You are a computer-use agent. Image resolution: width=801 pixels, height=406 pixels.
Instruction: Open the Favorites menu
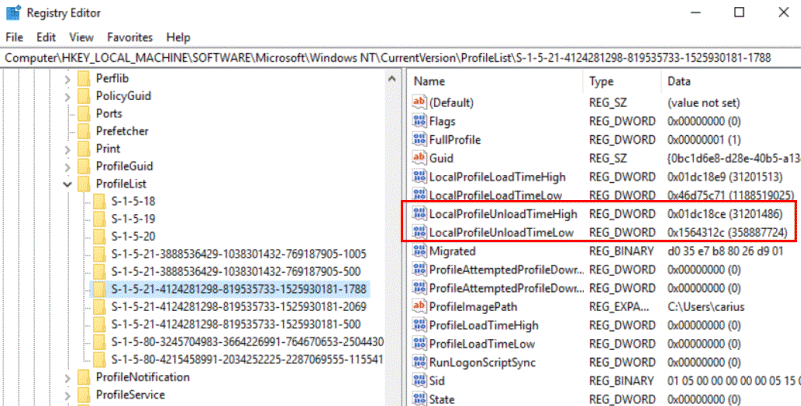point(130,37)
